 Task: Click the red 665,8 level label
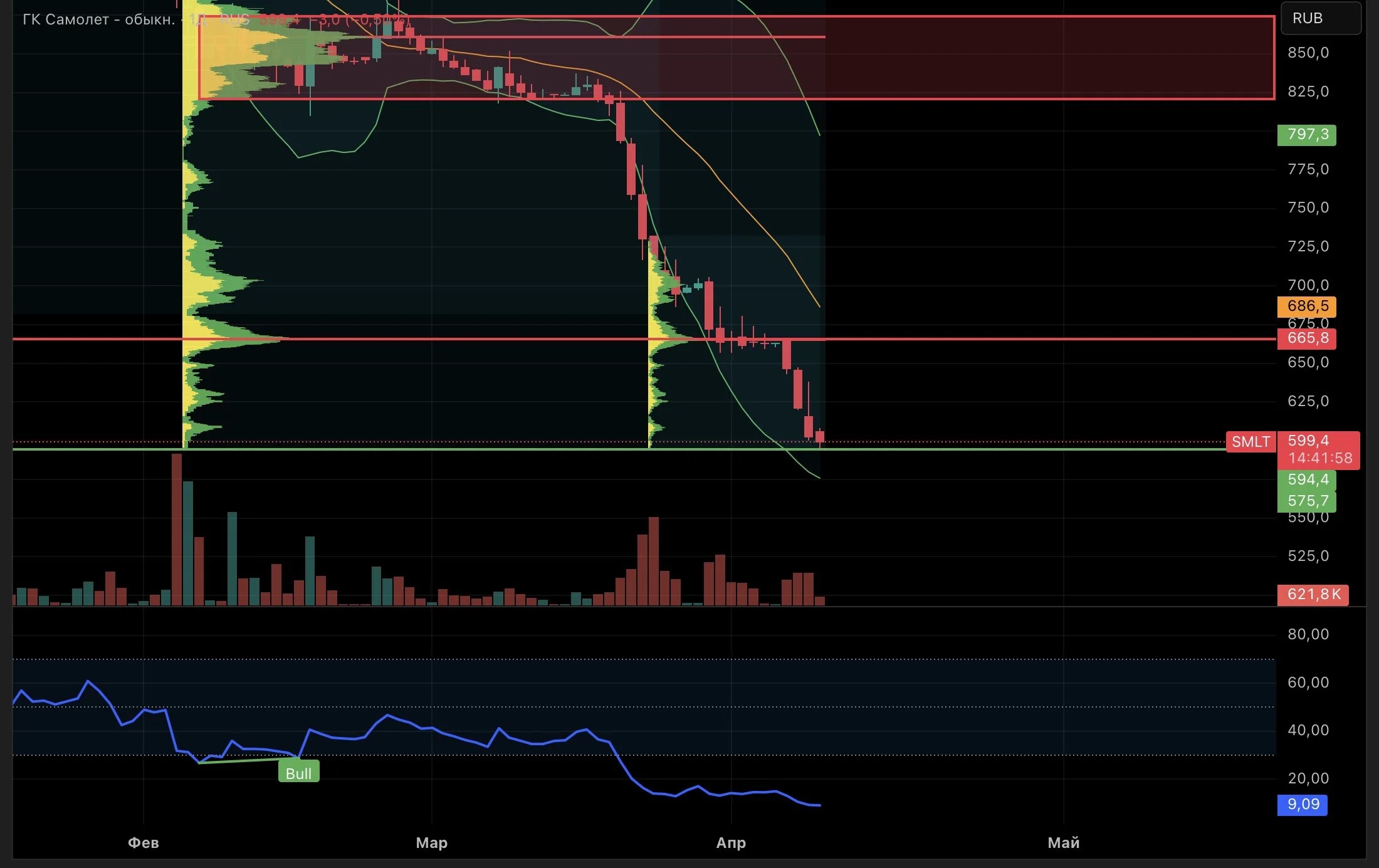point(1307,338)
